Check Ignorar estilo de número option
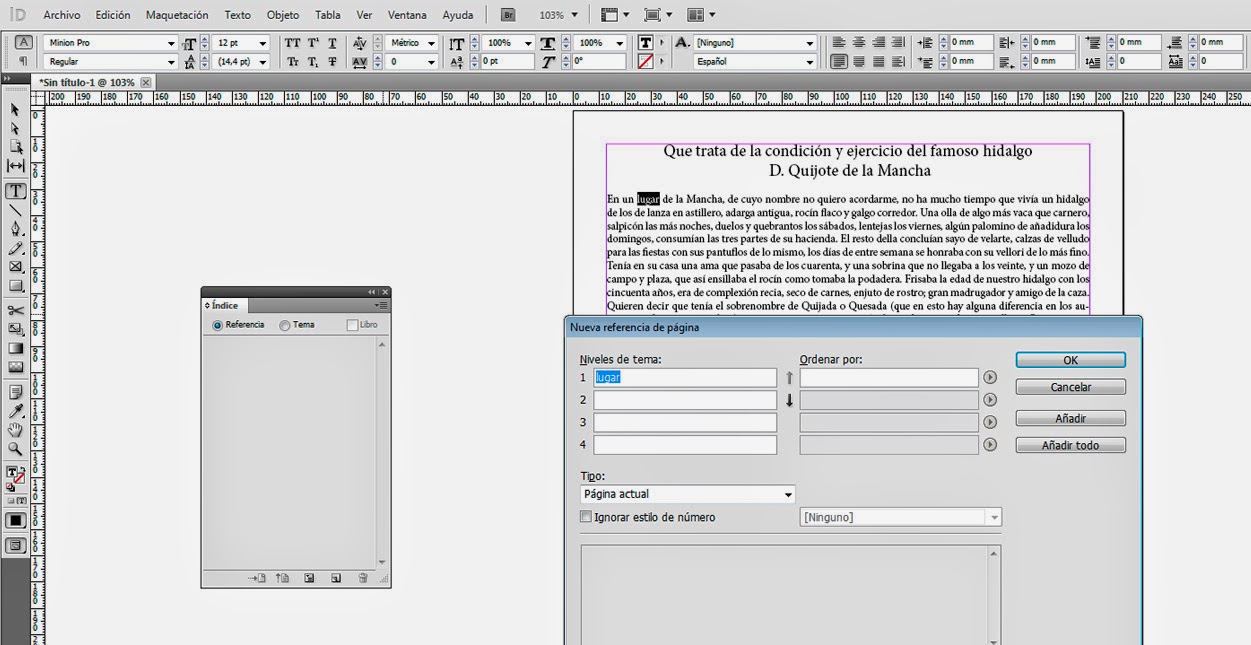The image size is (1251, 645). click(x=585, y=517)
